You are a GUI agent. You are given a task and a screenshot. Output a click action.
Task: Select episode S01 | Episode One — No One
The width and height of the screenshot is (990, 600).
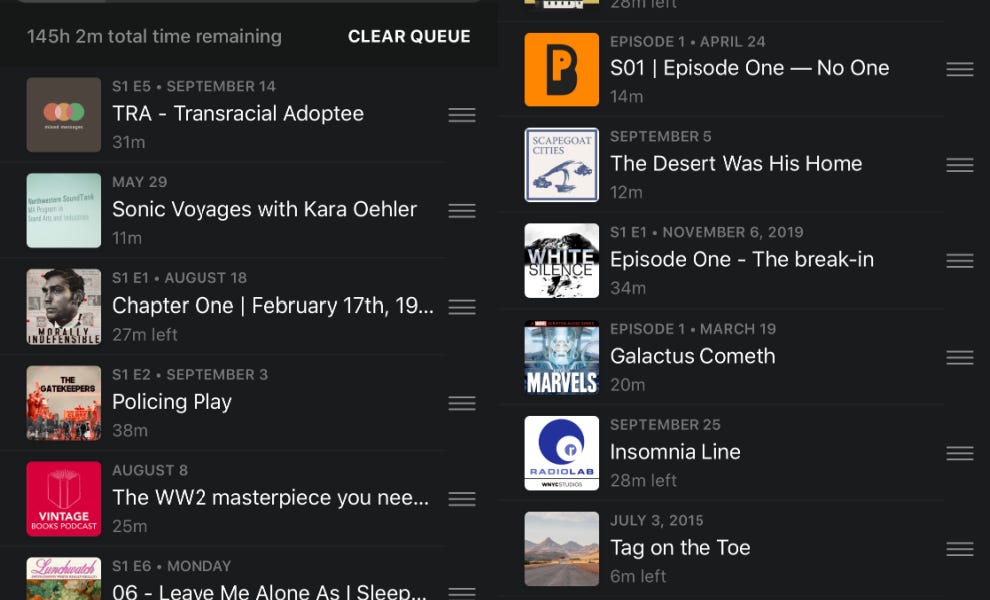coord(749,68)
